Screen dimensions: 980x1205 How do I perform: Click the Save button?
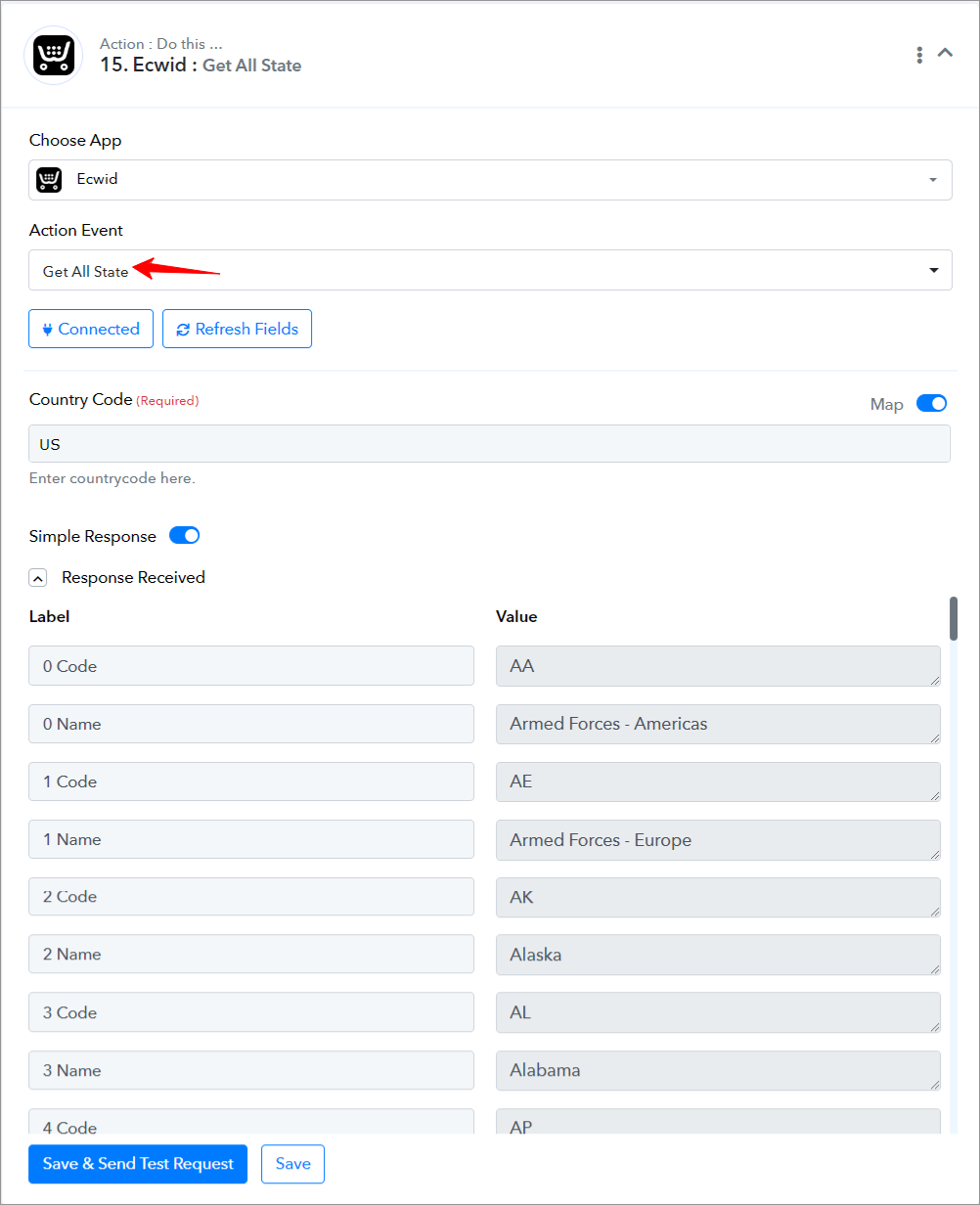coord(292,1164)
